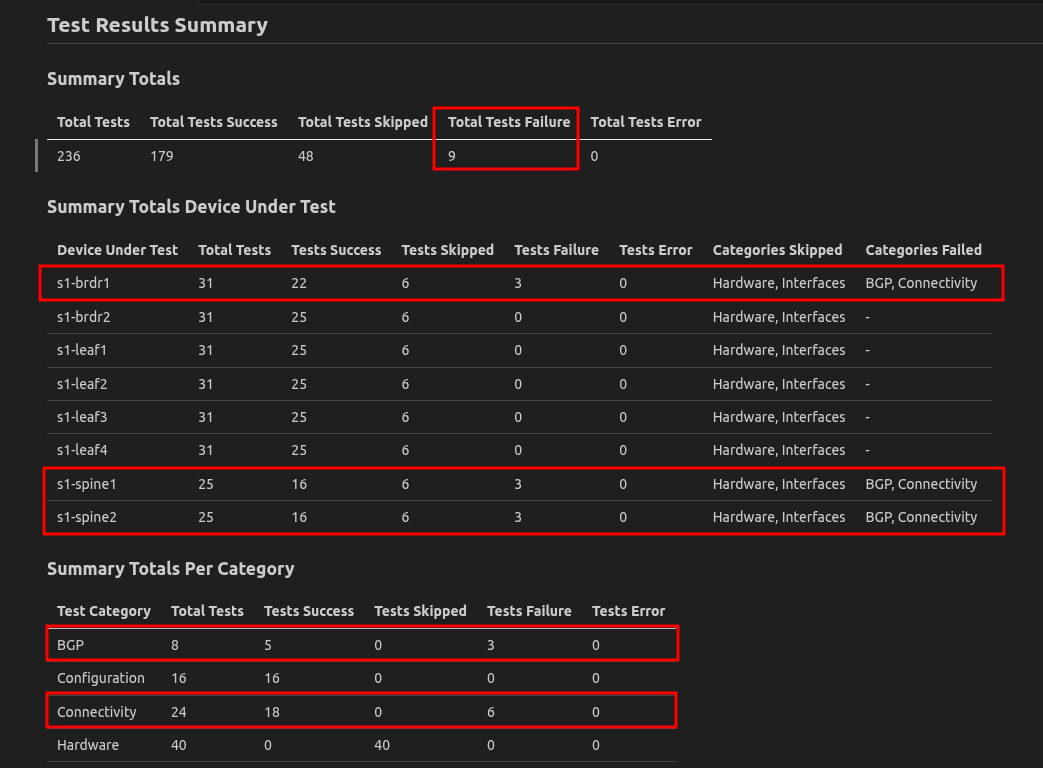Select the Connectivity category row label
This screenshot has height=768, width=1043.
pyautogui.click(x=96, y=712)
